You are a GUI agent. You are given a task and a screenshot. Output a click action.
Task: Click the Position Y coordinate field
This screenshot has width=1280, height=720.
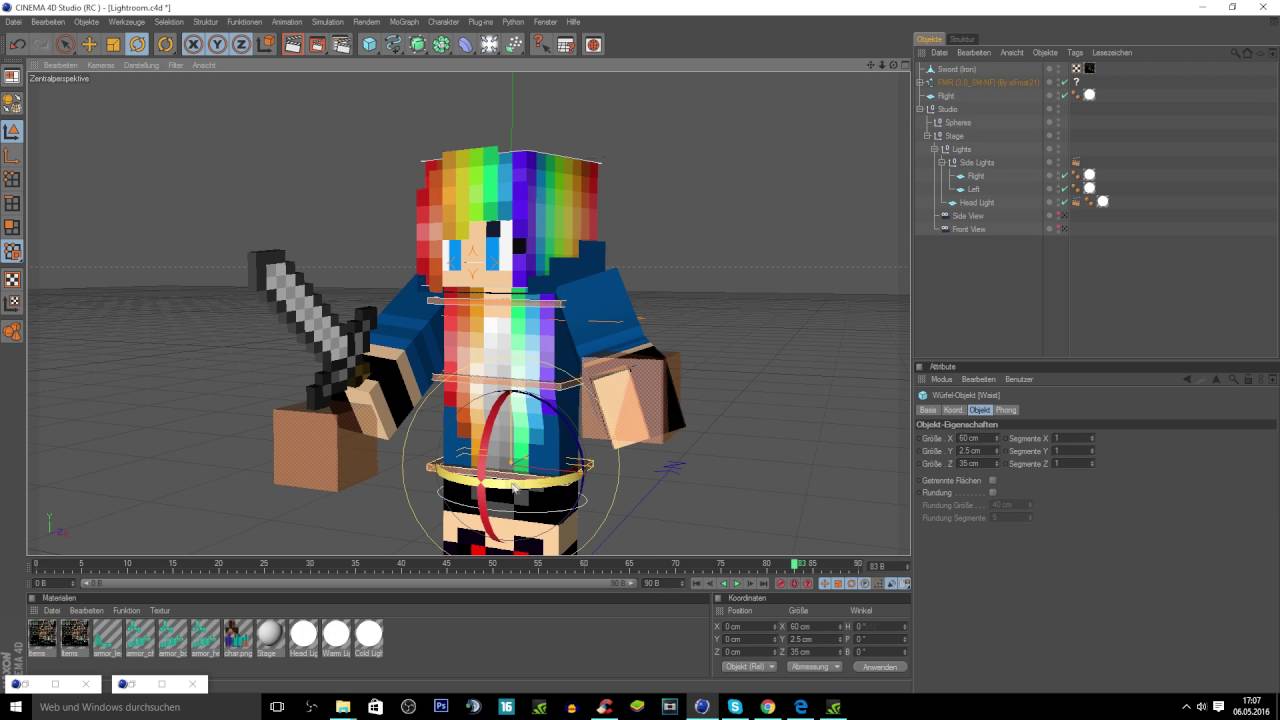pyautogui.click(x=749, y=639)
